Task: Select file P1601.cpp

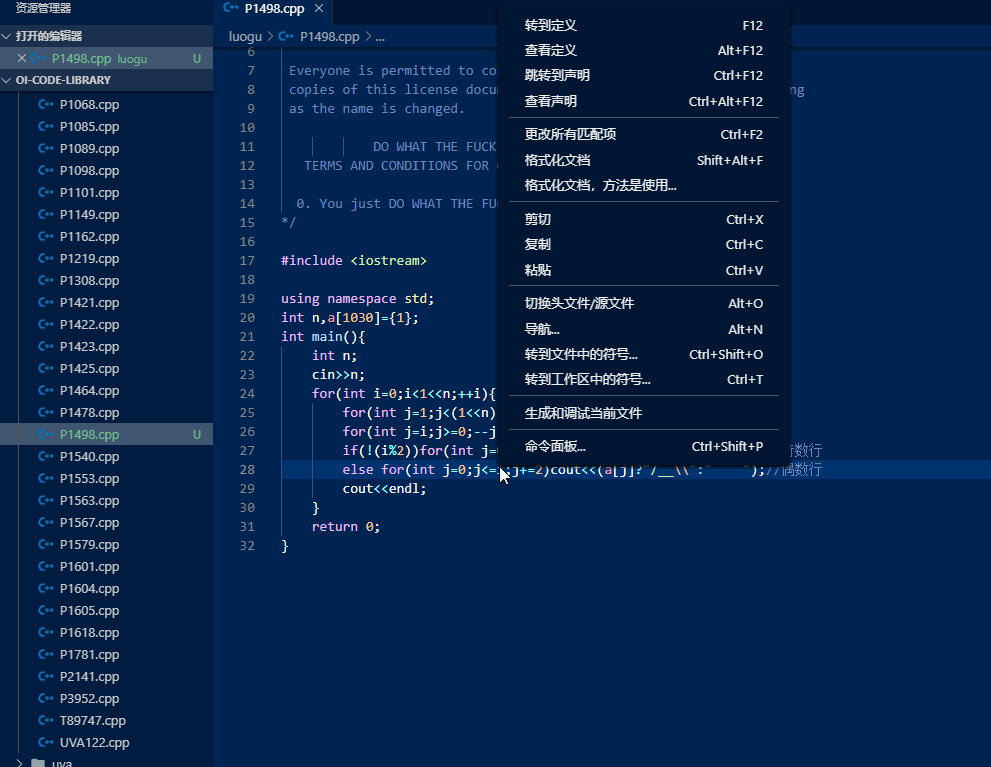Action: tap(89, 567)
